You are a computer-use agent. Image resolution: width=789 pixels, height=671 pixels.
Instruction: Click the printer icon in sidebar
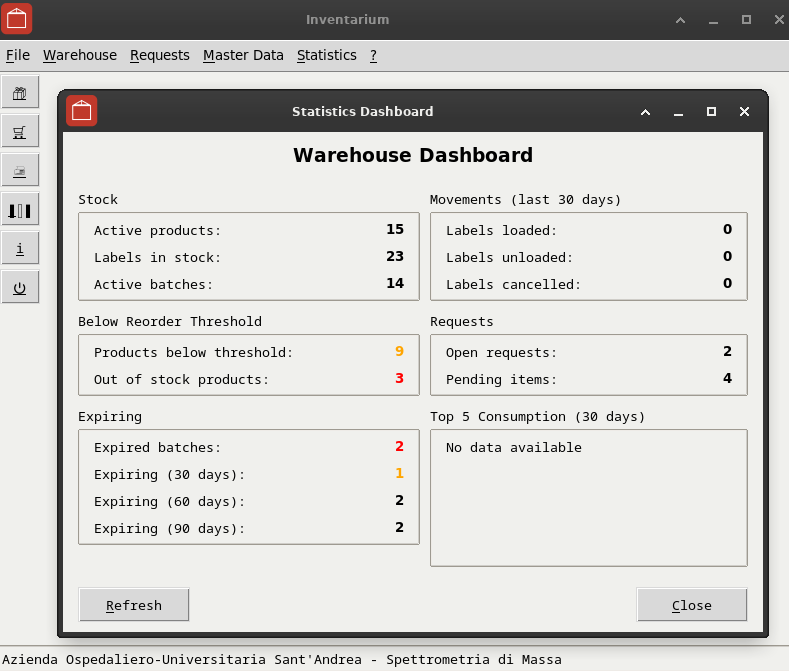[20, 171]
